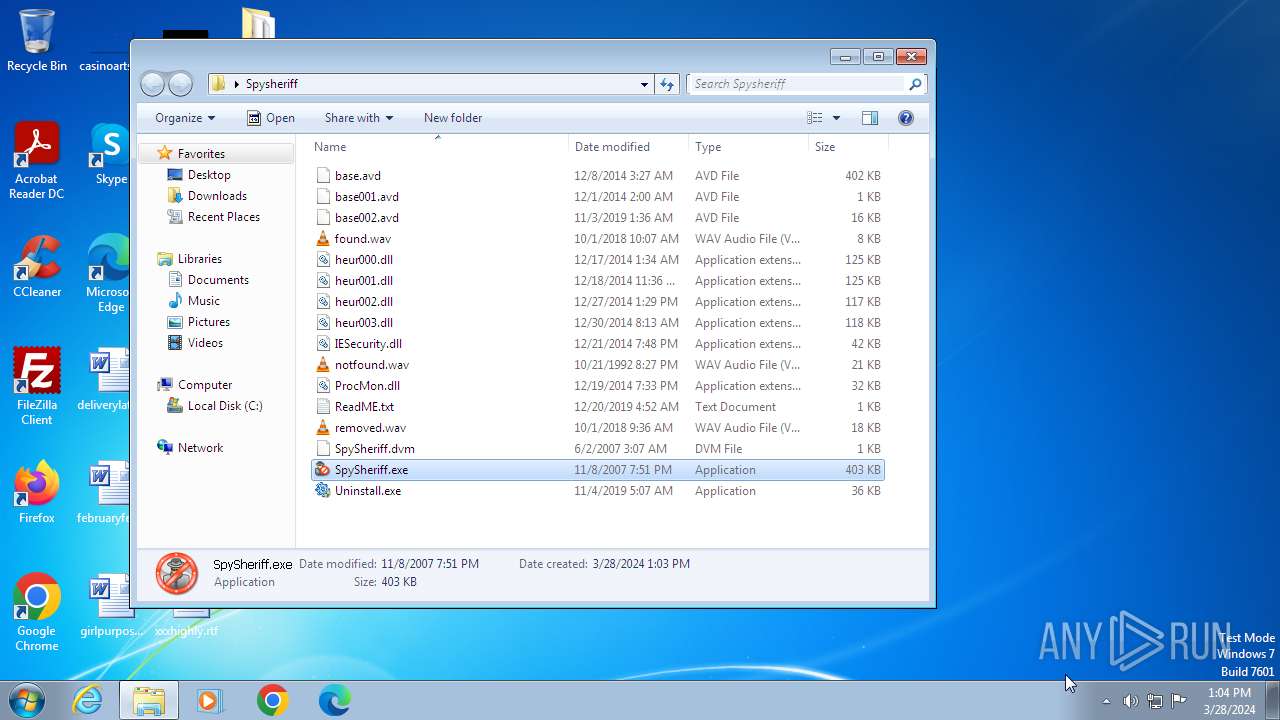Select Favorites in navigation pane
This screenshot has height=720, width=1280.
coord(201,154)
